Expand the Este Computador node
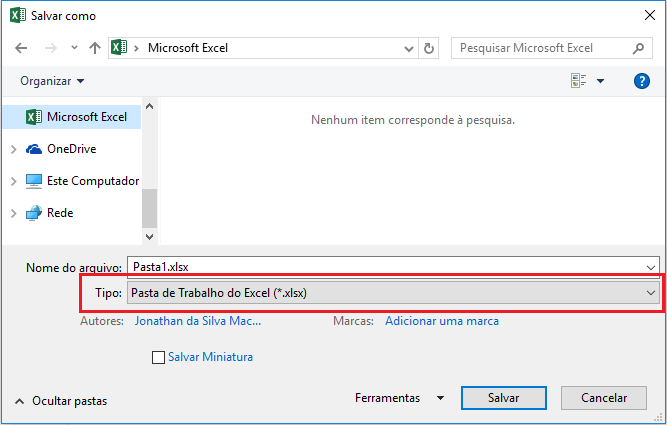This screenshot has height=425, width=667. pos(14,181)
